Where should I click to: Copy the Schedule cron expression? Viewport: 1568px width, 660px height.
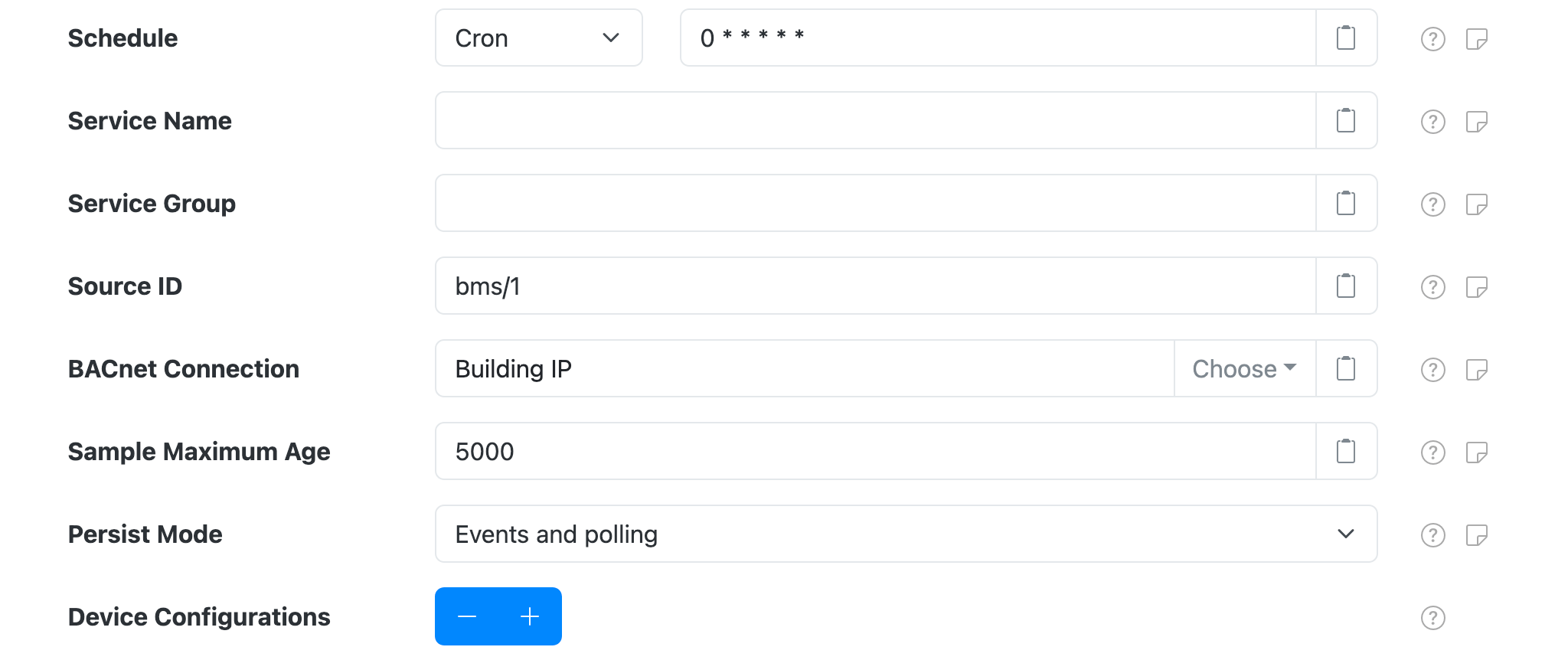click(1345, 37)
